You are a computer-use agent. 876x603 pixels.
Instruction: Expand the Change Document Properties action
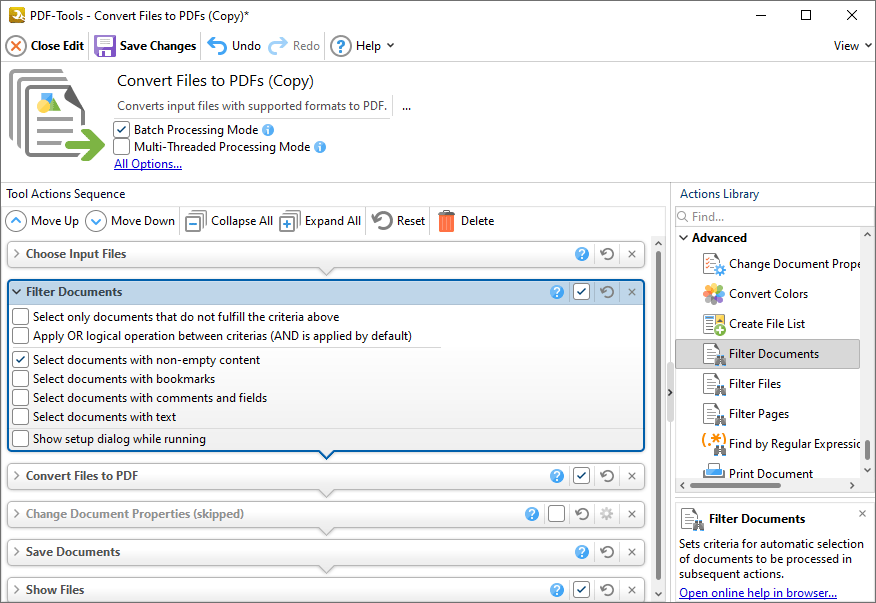click(x=17, y=514)
